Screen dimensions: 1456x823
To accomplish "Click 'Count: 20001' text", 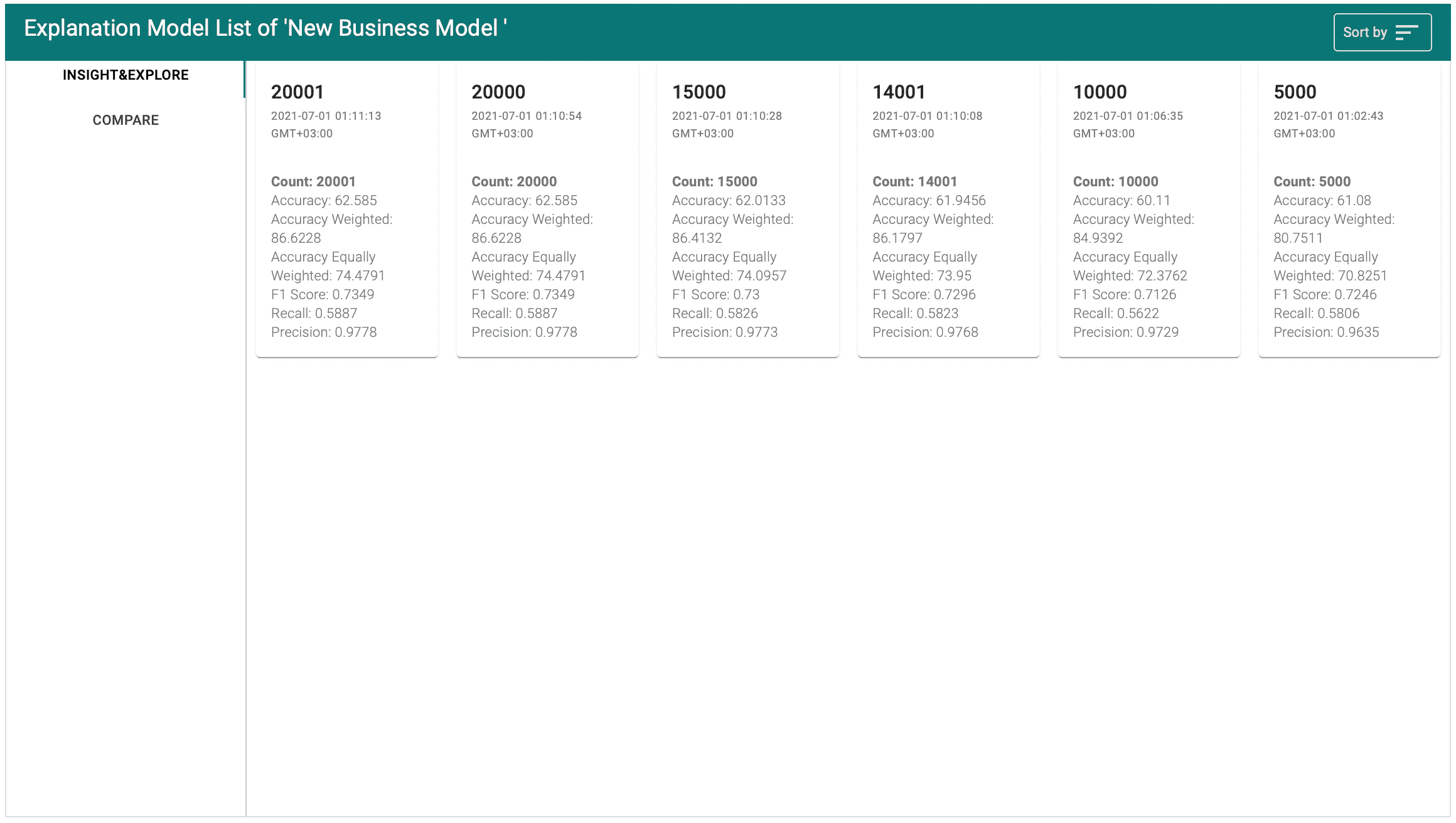I will point(313,182).
